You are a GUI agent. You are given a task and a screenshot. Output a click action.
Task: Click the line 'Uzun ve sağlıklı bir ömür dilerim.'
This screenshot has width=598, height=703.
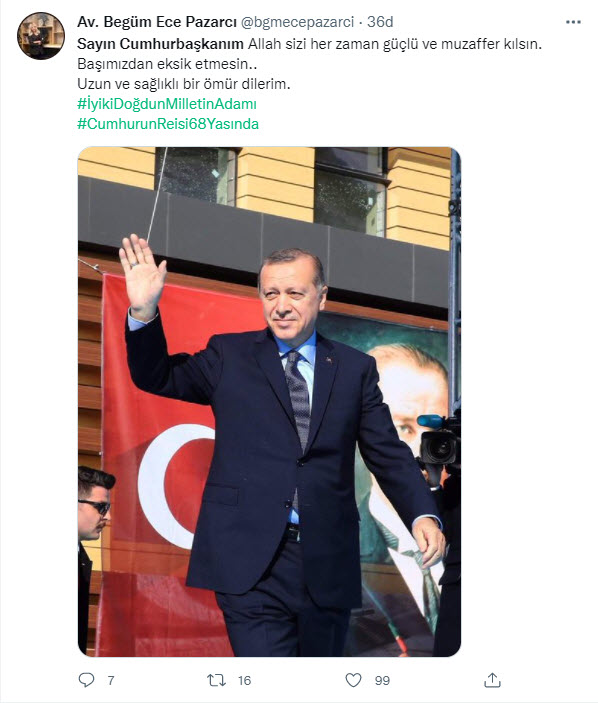tap(184, 84)
